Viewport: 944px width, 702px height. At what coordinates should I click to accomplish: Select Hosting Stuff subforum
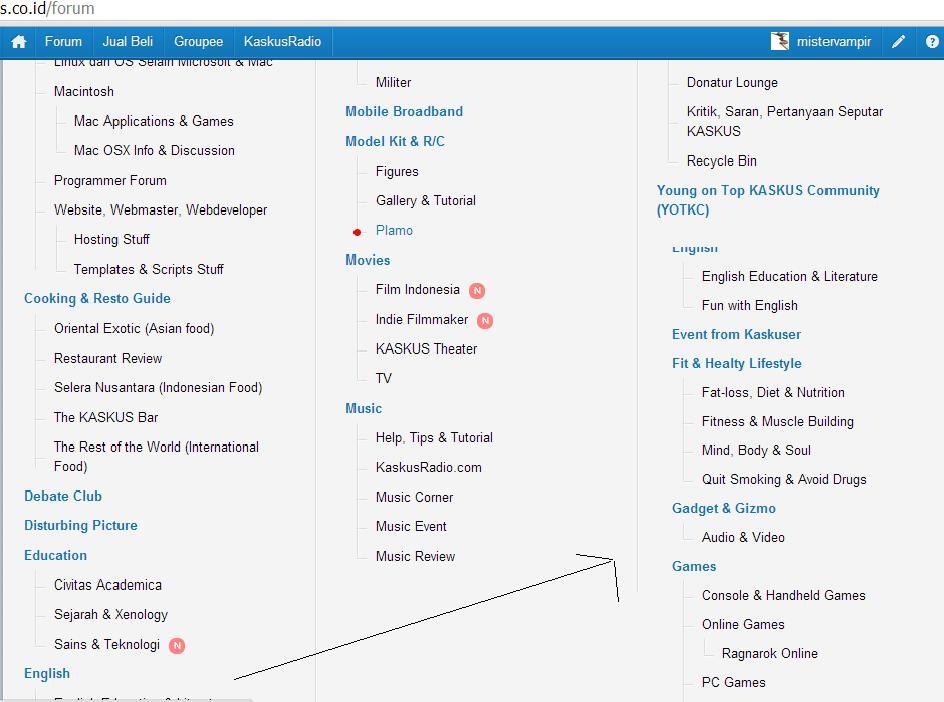coord(111,240)
